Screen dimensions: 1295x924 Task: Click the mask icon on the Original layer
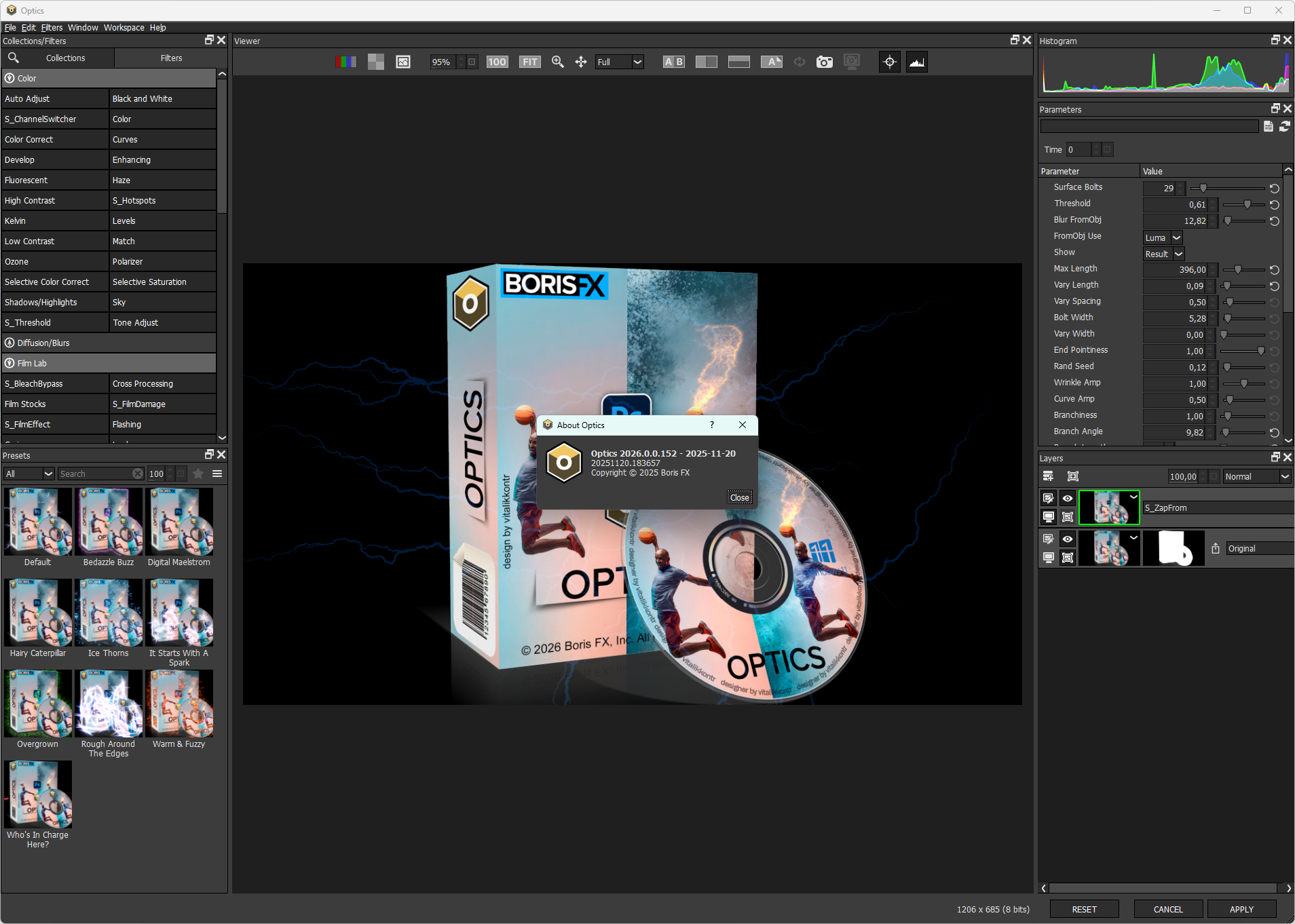tap(1068, 558)
